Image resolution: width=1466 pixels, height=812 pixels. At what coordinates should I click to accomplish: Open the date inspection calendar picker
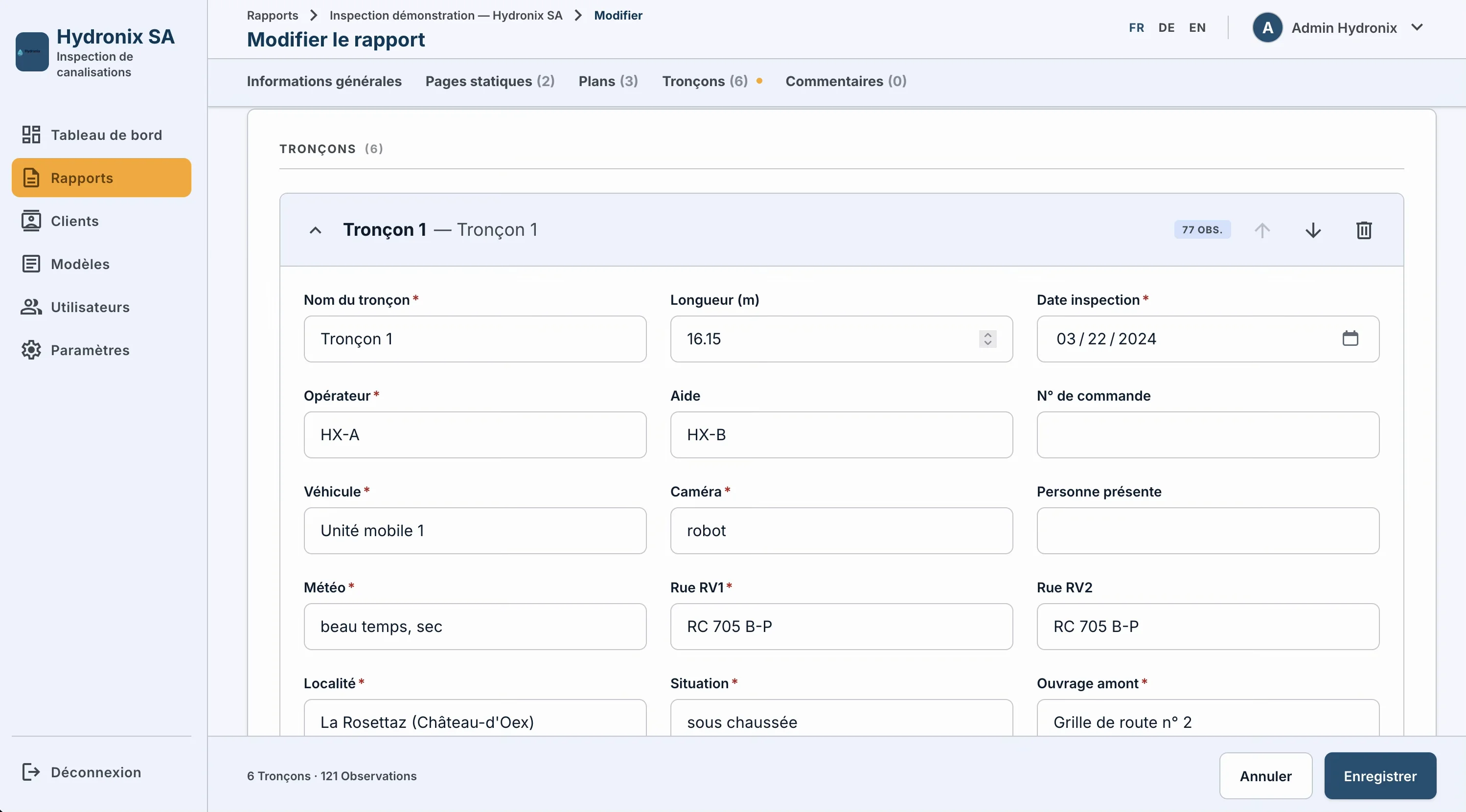tap(1351, 338)
